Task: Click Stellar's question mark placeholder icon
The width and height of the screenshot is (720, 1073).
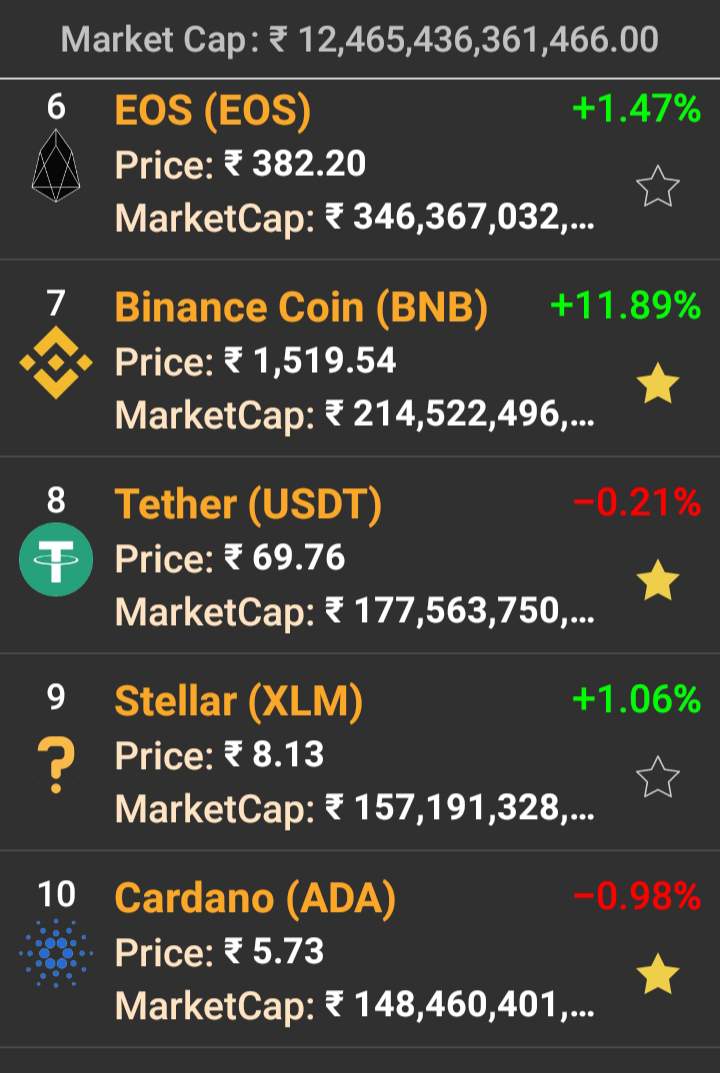Action: pyautogui.click(x=56, y=764)
